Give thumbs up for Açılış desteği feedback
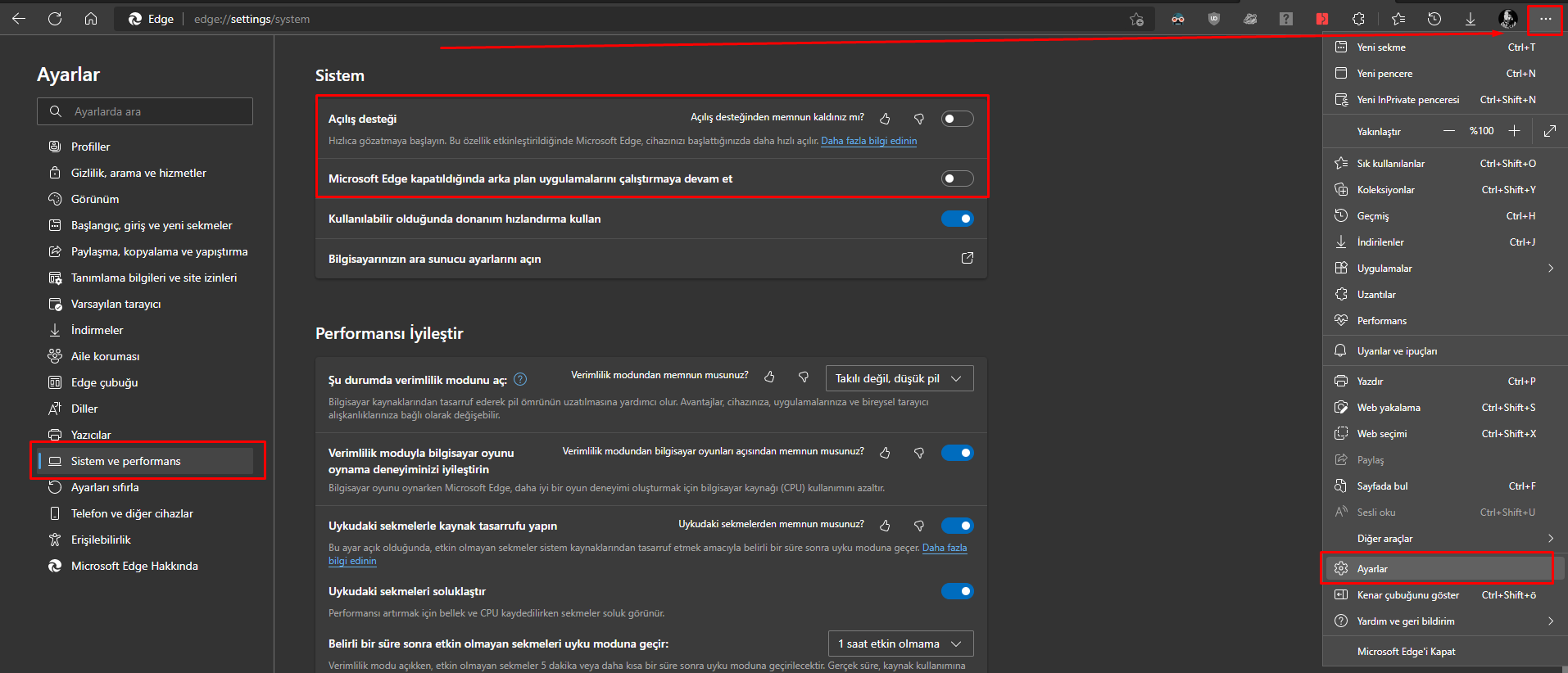1568x673 pixels. point(885,119)
